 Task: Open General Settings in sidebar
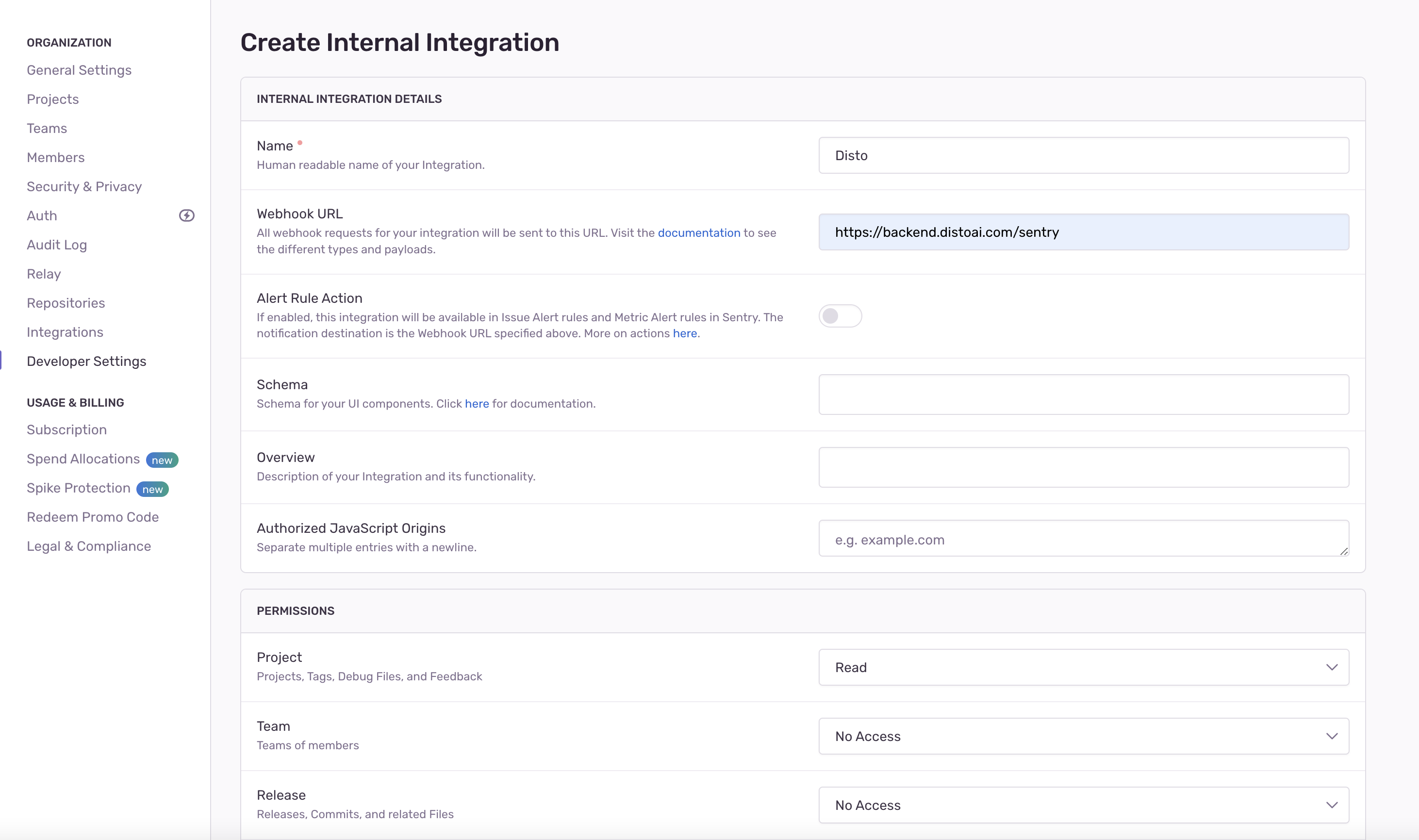(x=79, y=70)
